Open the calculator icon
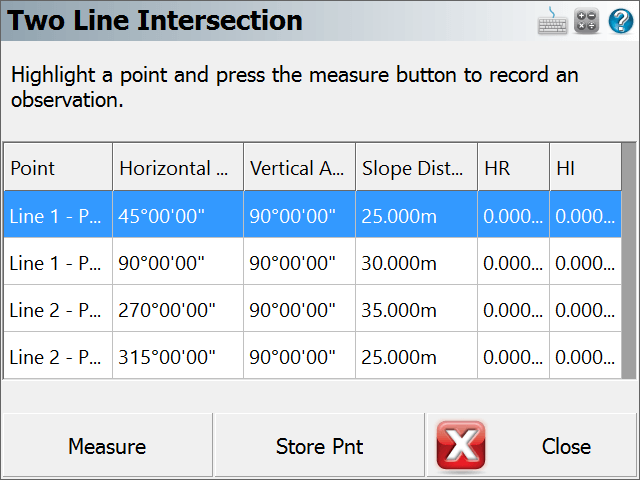This screenshot has width=640, height=480. tap(587, 21)
